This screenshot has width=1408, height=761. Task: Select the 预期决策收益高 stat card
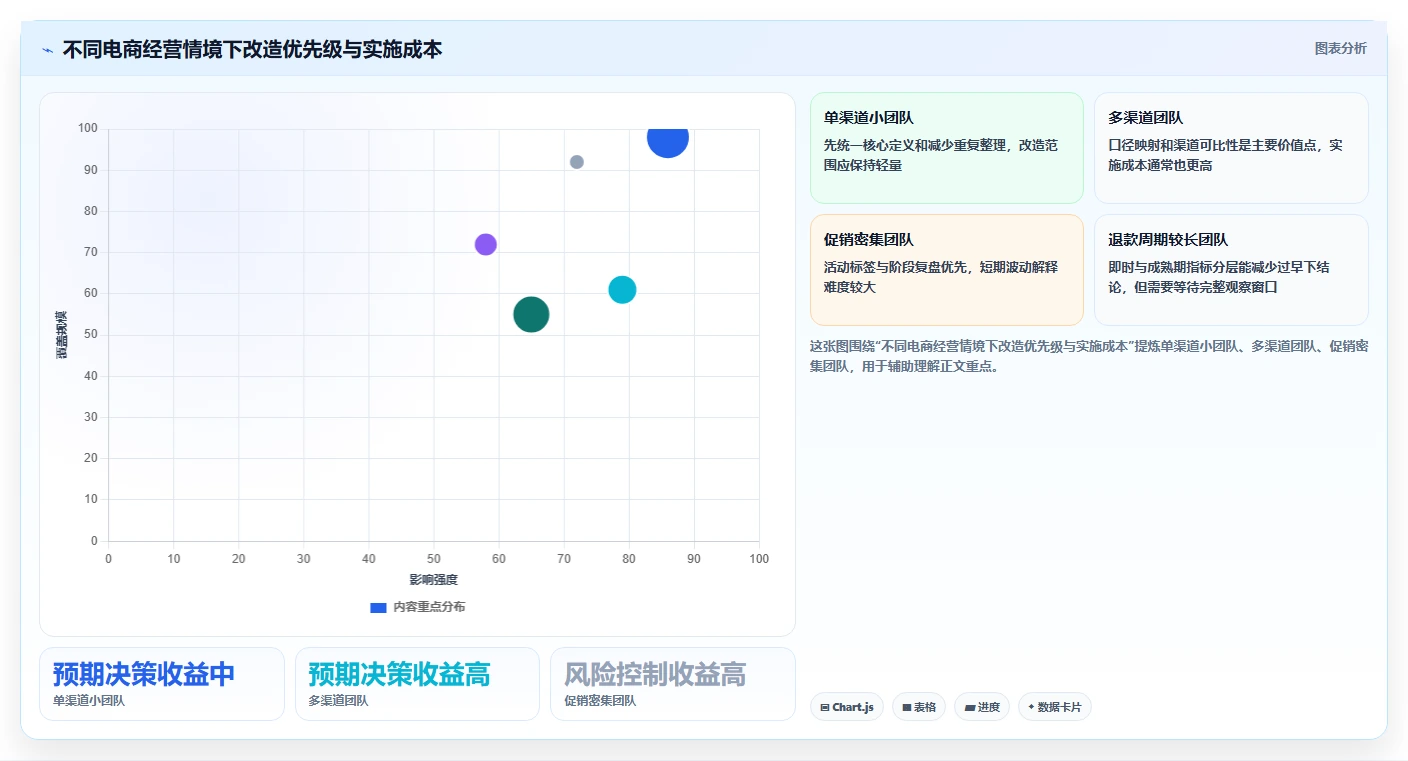pyautogui.click(x=417, y=684)
